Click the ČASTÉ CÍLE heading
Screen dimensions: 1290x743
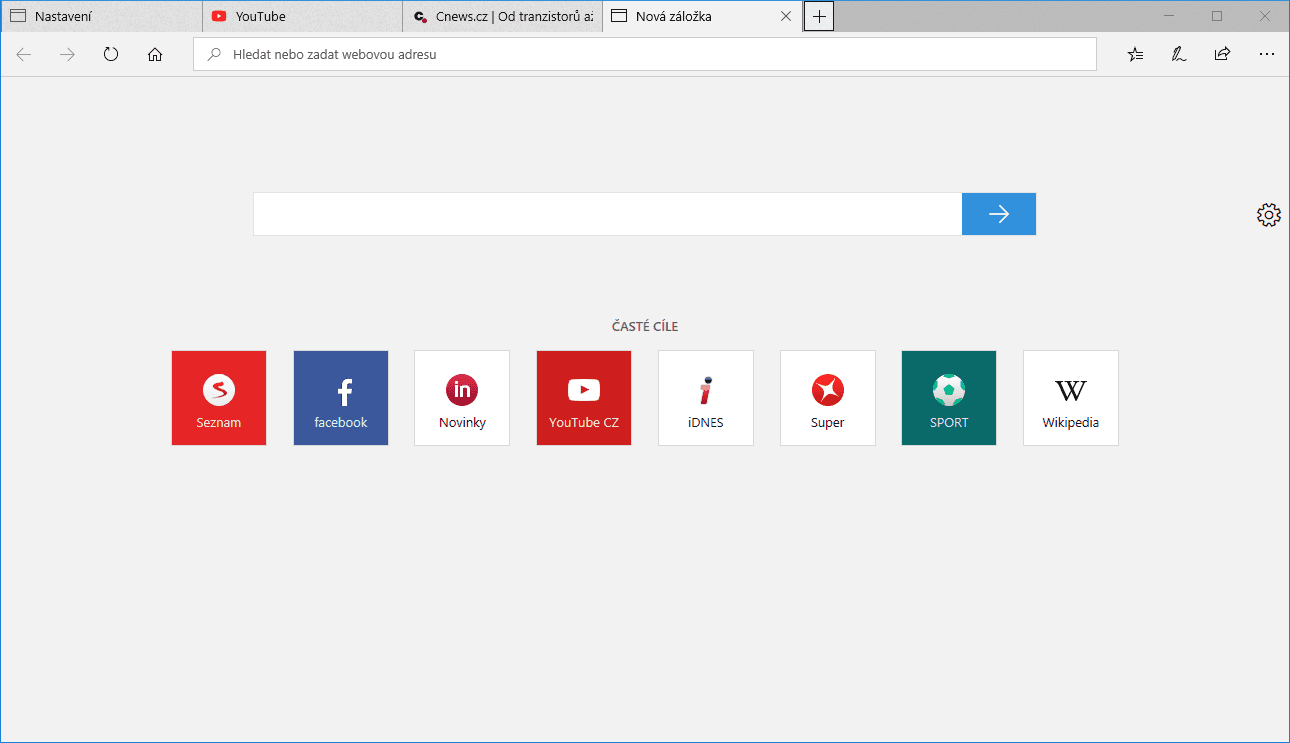[645, 326]
